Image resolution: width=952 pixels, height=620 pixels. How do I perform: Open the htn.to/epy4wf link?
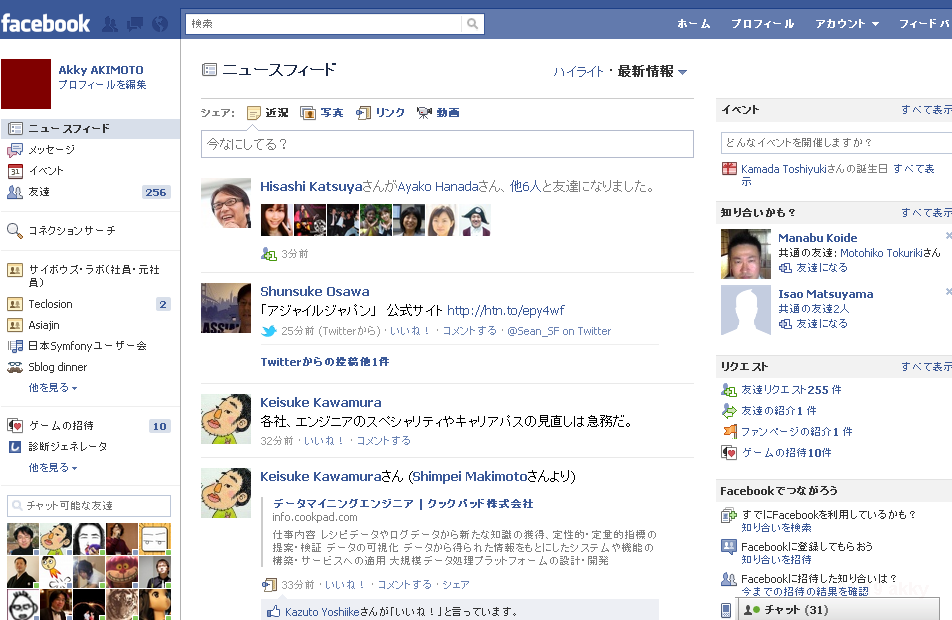point(505,311)
